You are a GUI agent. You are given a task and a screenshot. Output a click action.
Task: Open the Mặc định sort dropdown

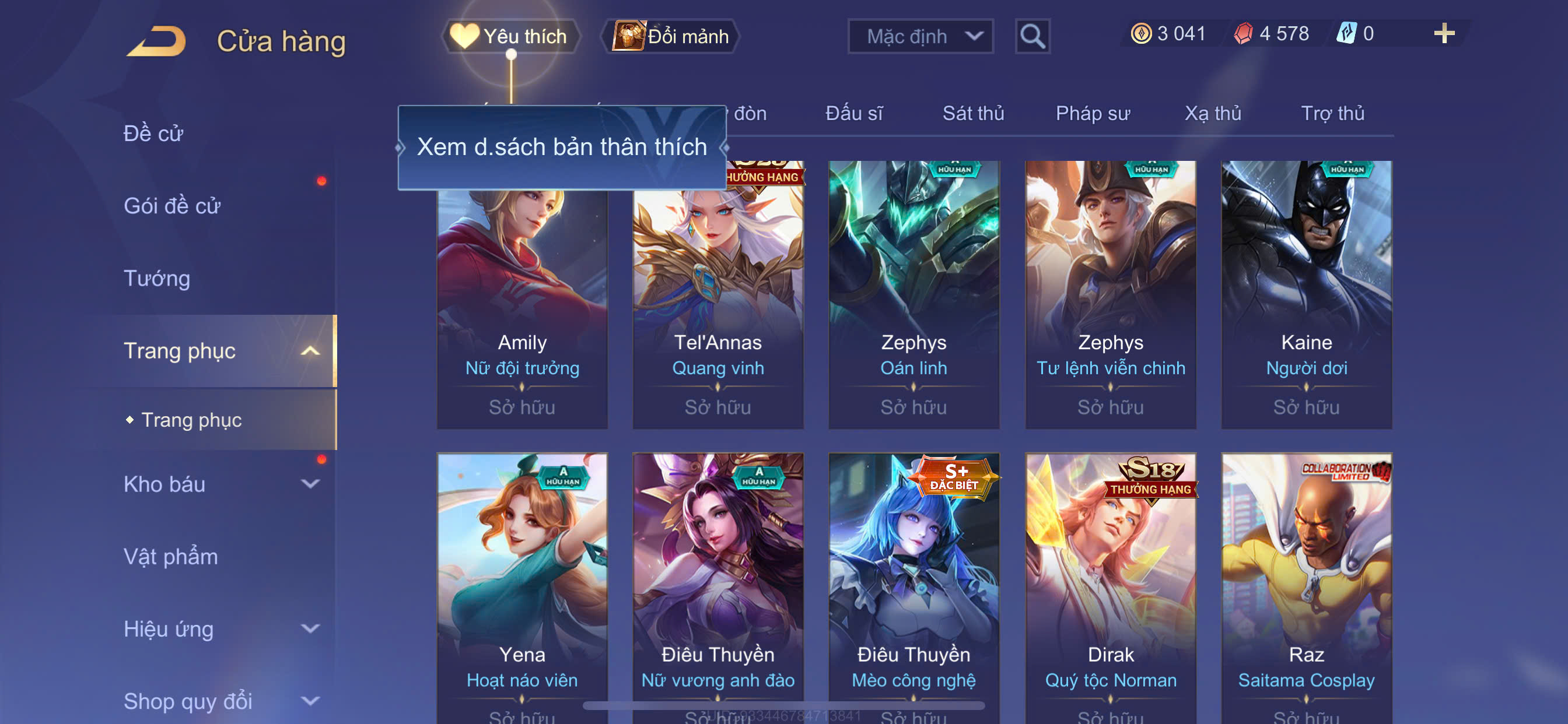[921, 37]
